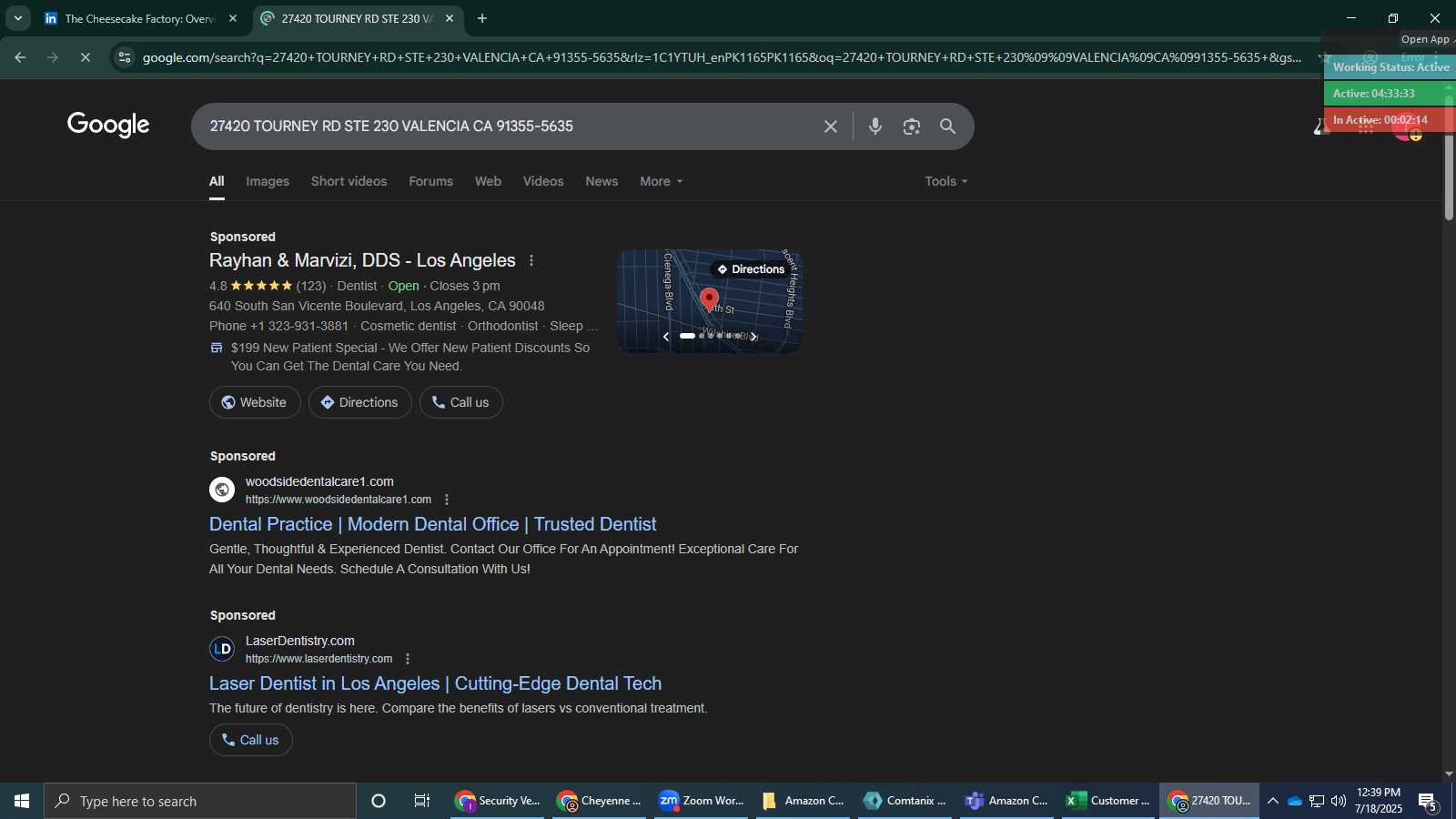The image size is (1456, 819).
Task: Select the Images results tab
Action: (x=268, y=181)
